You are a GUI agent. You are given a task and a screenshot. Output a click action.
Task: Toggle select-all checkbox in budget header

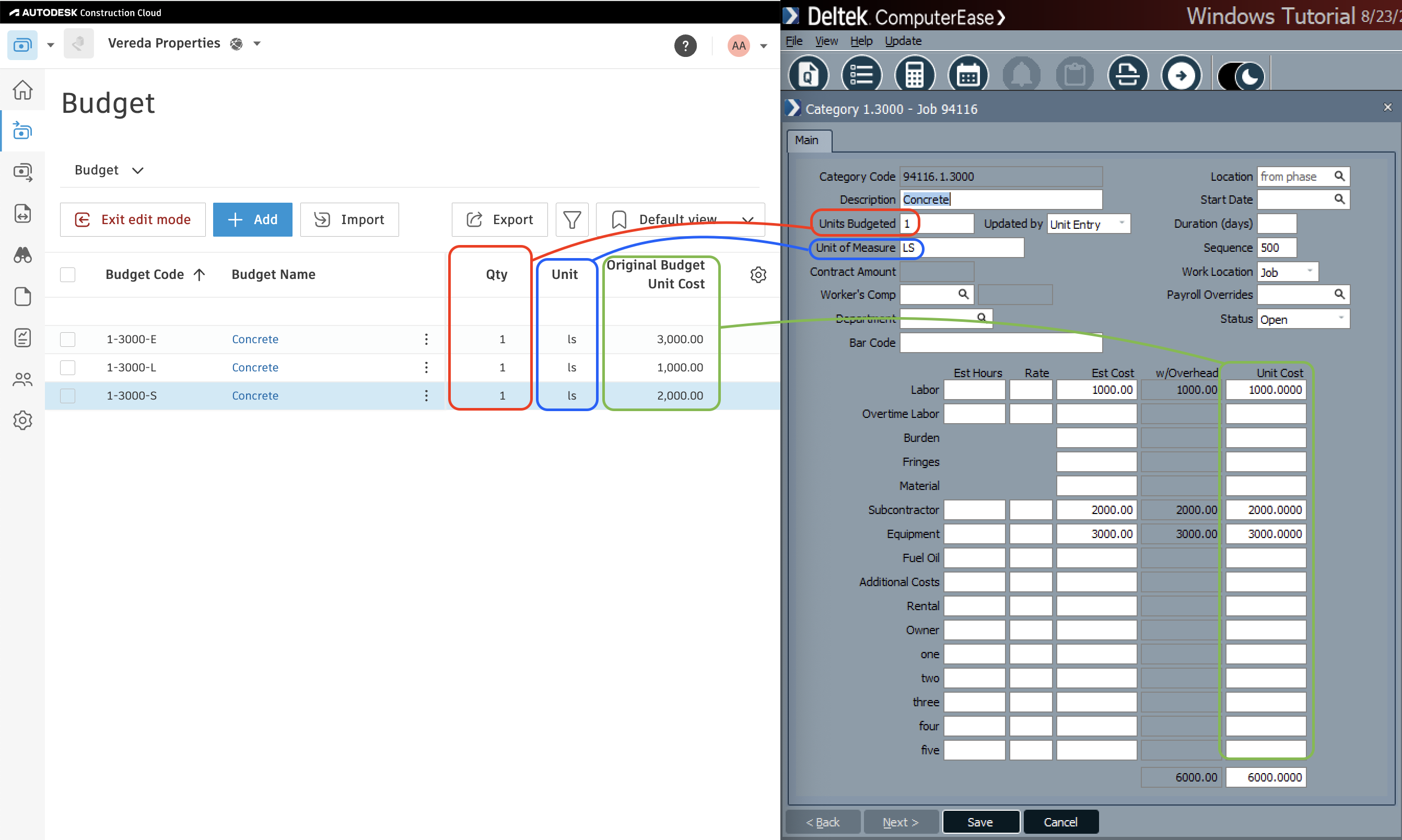68,275
